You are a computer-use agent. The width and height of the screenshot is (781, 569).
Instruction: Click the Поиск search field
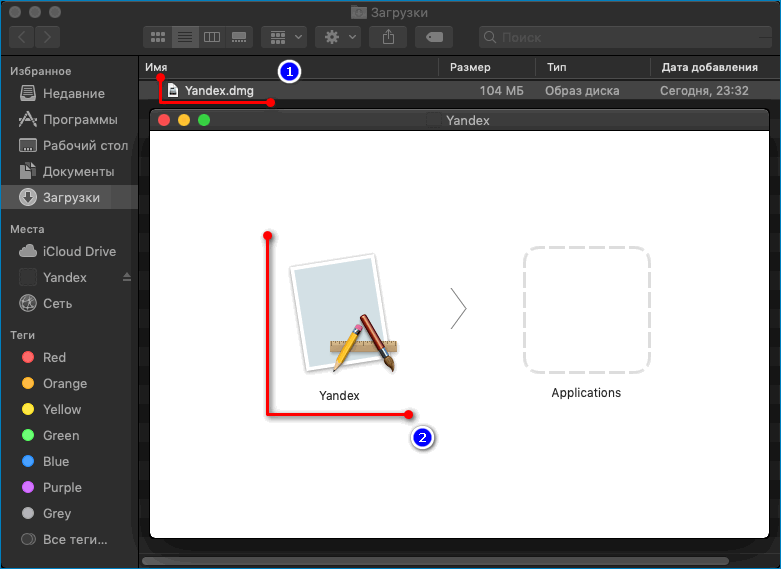click(625, 37)
